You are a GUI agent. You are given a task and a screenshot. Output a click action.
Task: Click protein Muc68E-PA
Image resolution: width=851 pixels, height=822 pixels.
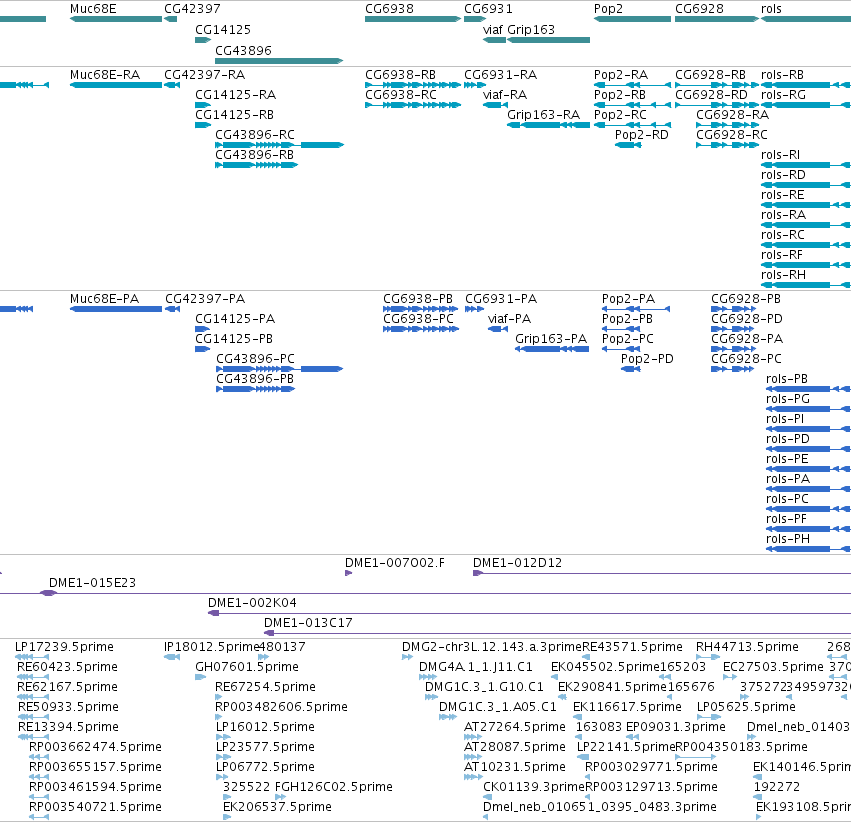coord(104,299)
